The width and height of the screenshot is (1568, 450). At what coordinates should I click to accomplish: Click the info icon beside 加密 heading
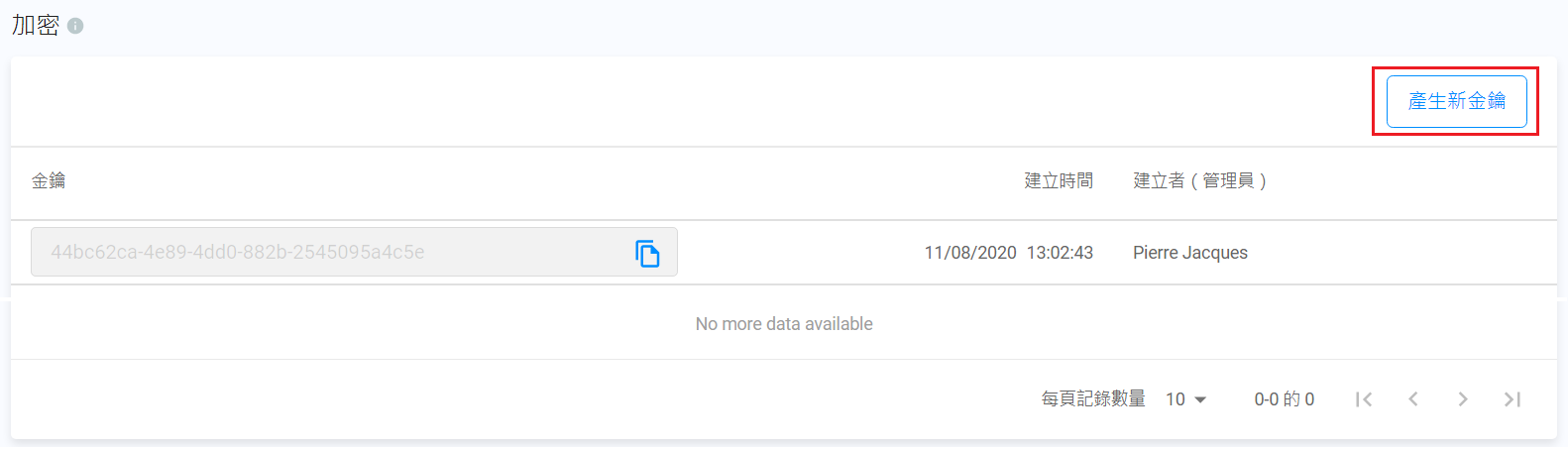pos(75,26)
